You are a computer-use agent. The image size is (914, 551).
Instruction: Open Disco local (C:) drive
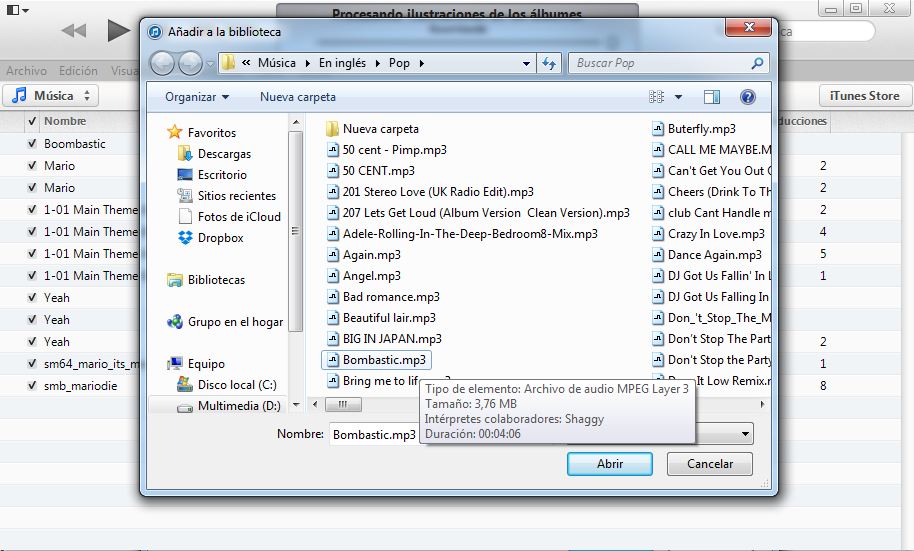pos(237,385)
